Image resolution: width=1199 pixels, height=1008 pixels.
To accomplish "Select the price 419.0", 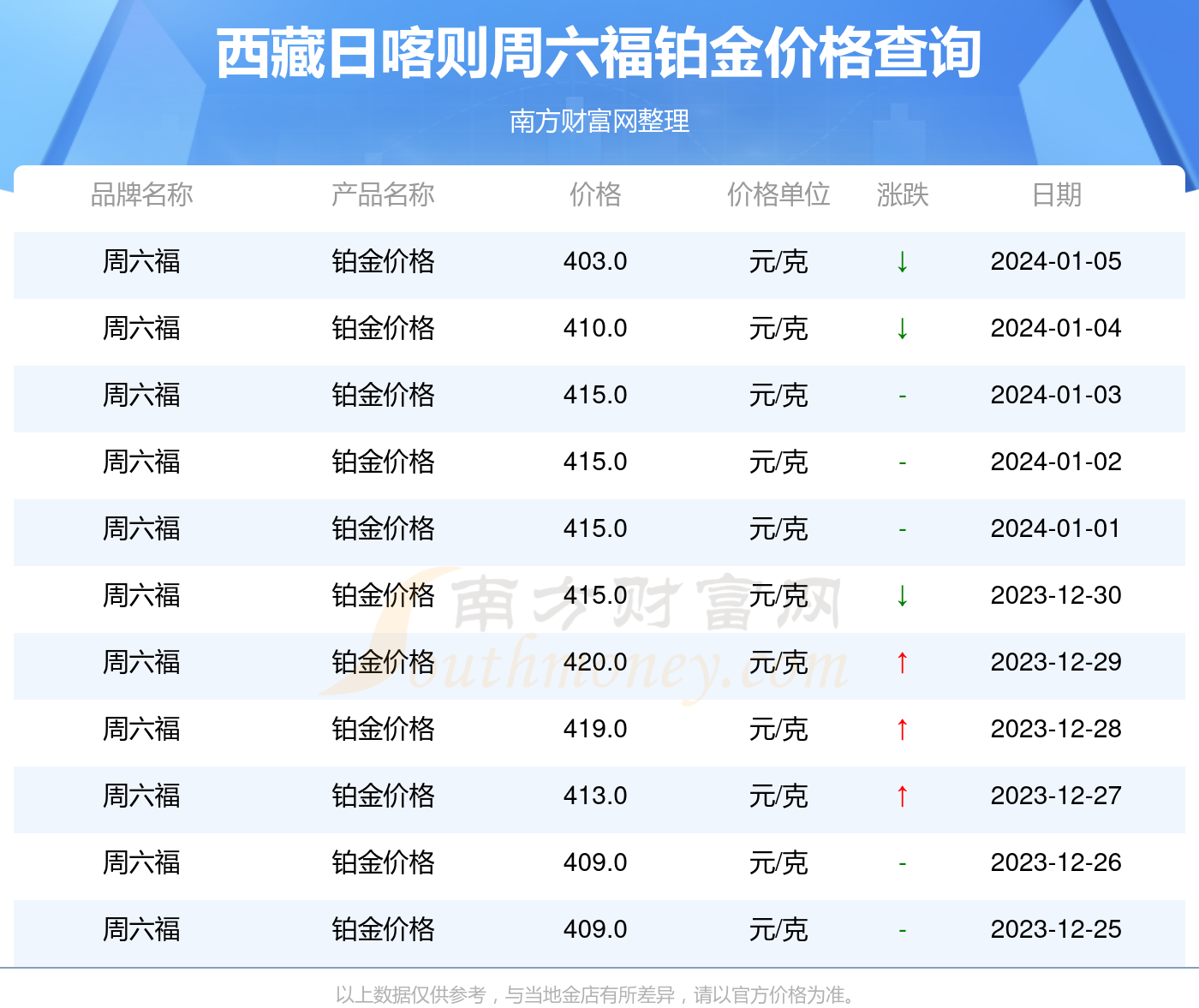I will pyautogui.click(x=595, y=729).
